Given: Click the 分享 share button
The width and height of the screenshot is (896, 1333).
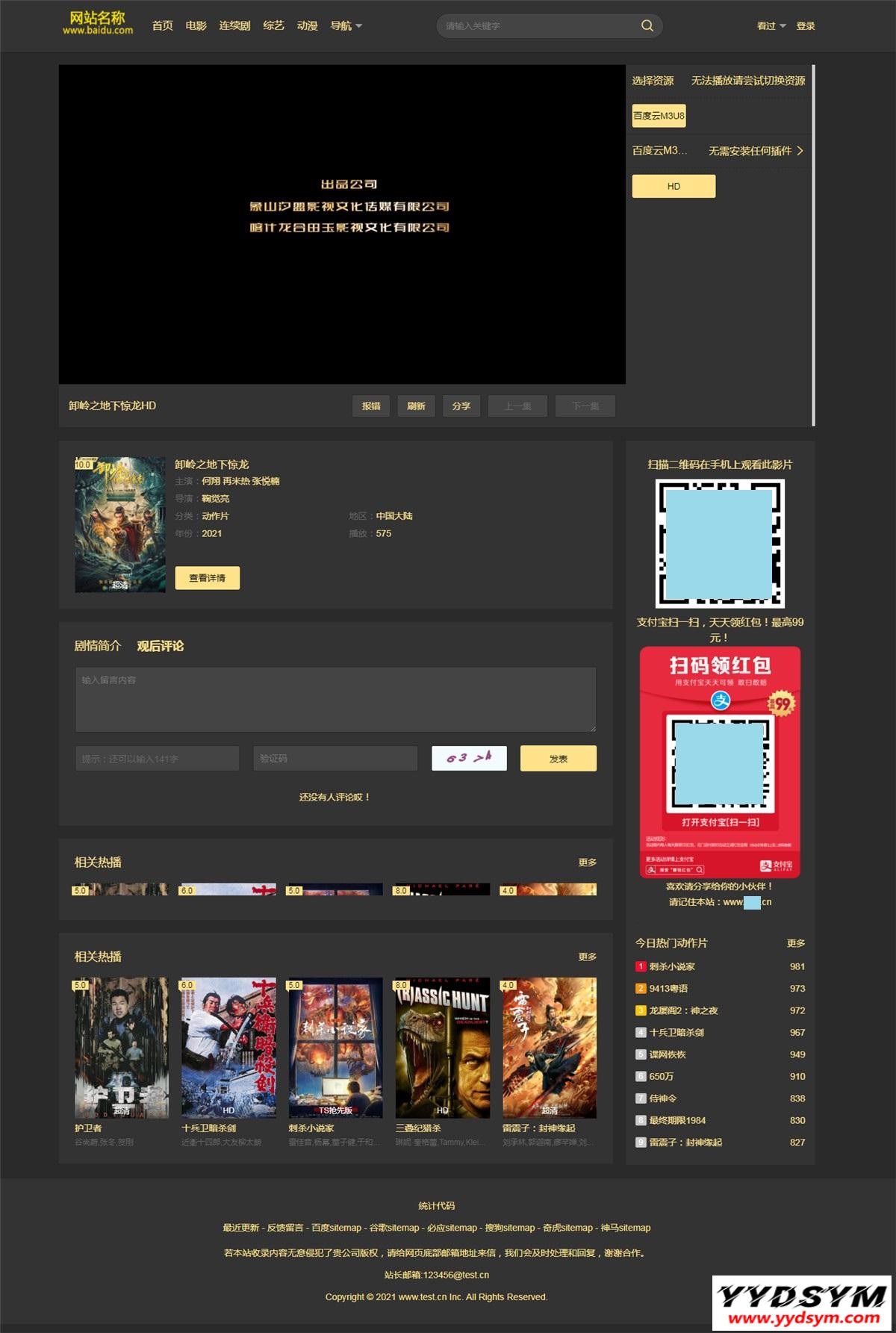Looking at the screenshot, I should [x=461, y=406].
